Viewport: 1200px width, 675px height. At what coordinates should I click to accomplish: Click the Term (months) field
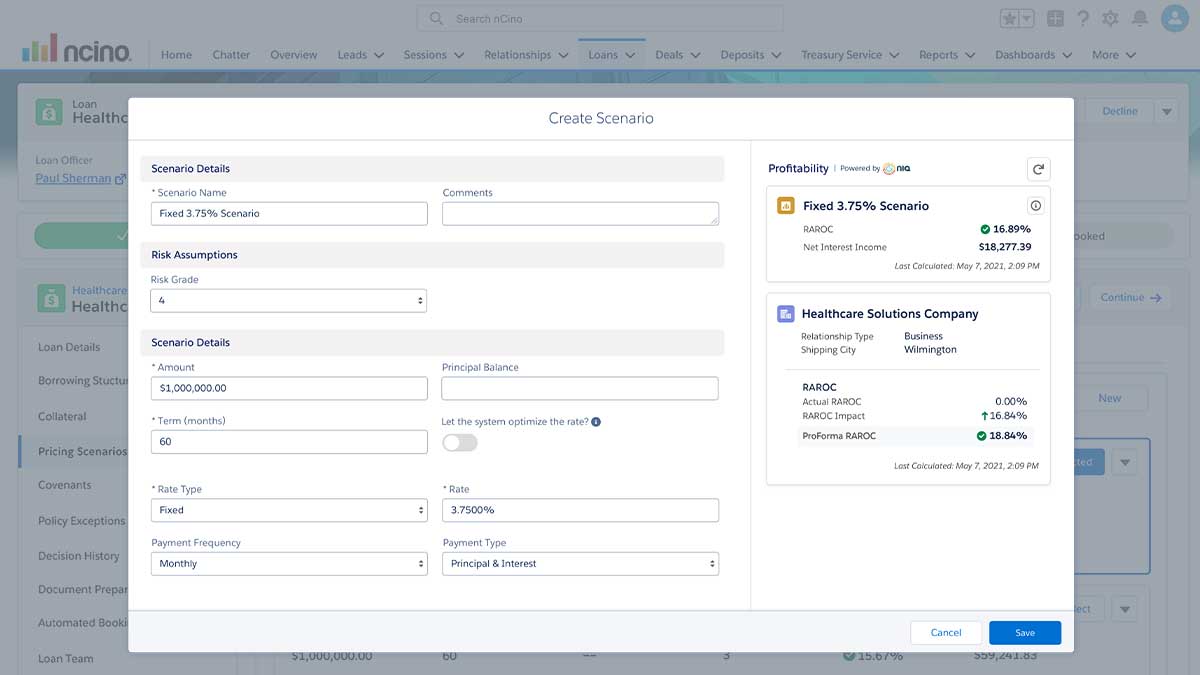pos(289,442)
